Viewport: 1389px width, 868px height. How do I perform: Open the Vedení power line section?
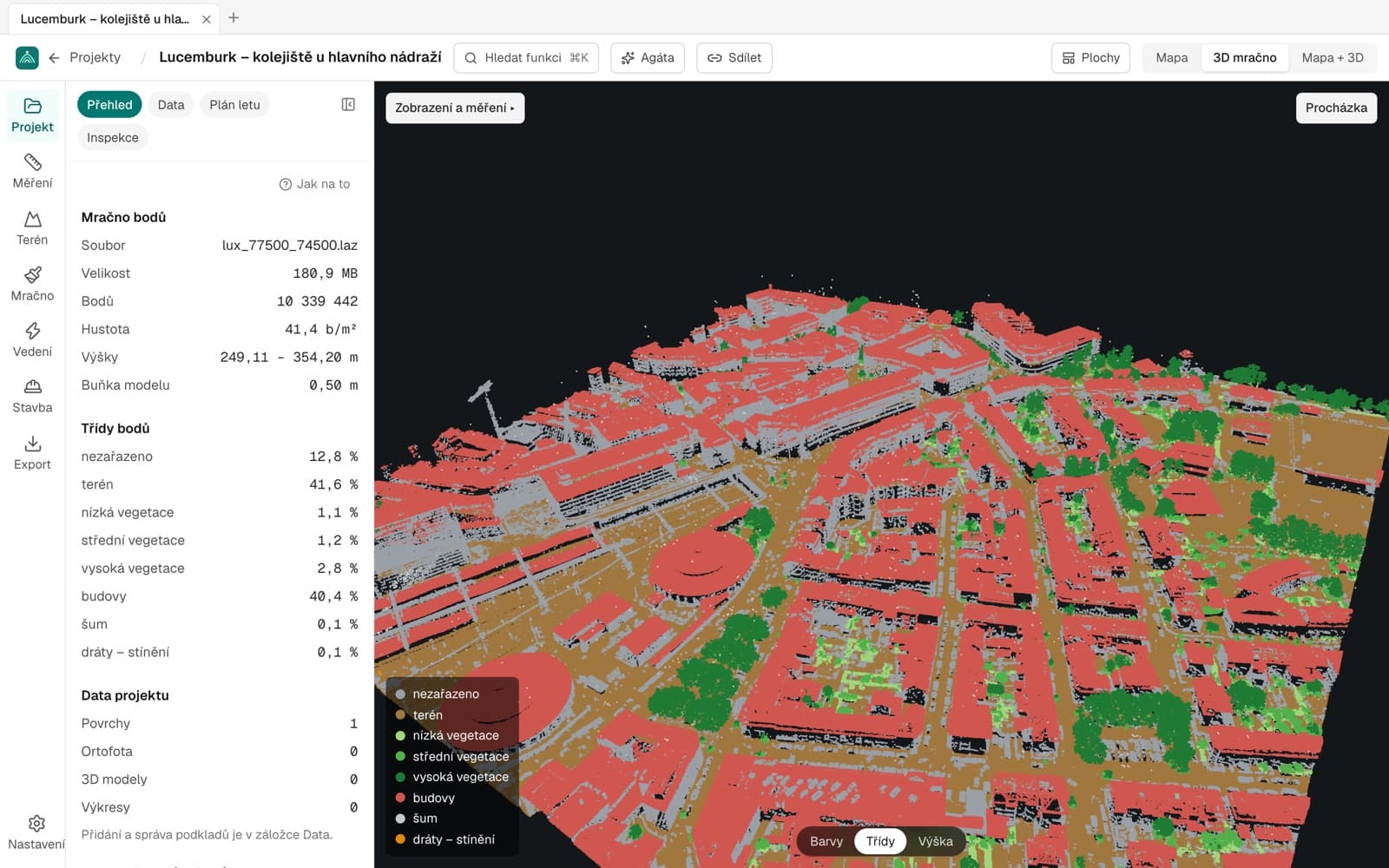(x=32, y=340)
